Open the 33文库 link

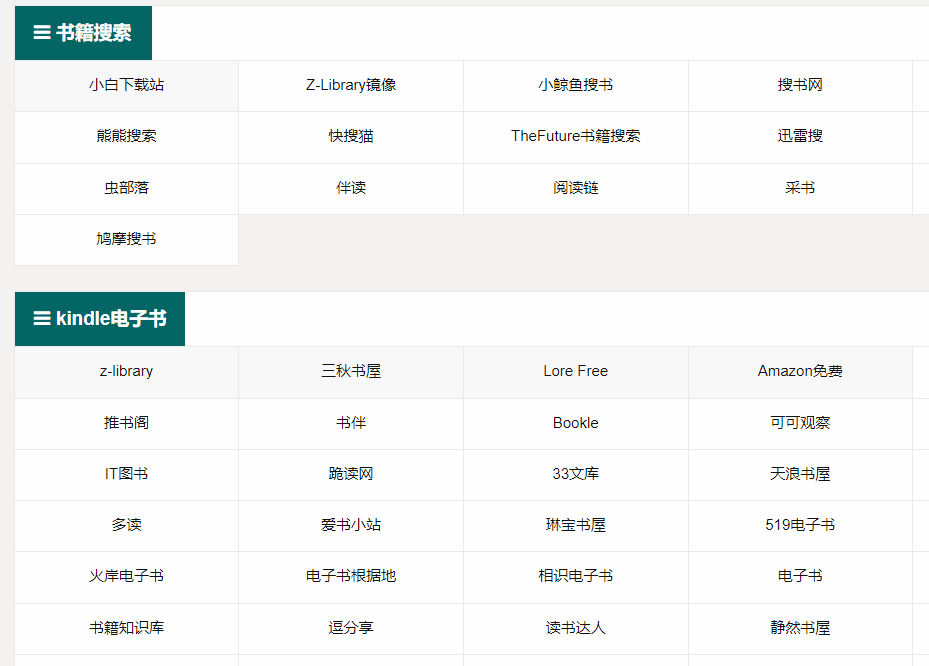pyautogui.click(x=575, y=474)
